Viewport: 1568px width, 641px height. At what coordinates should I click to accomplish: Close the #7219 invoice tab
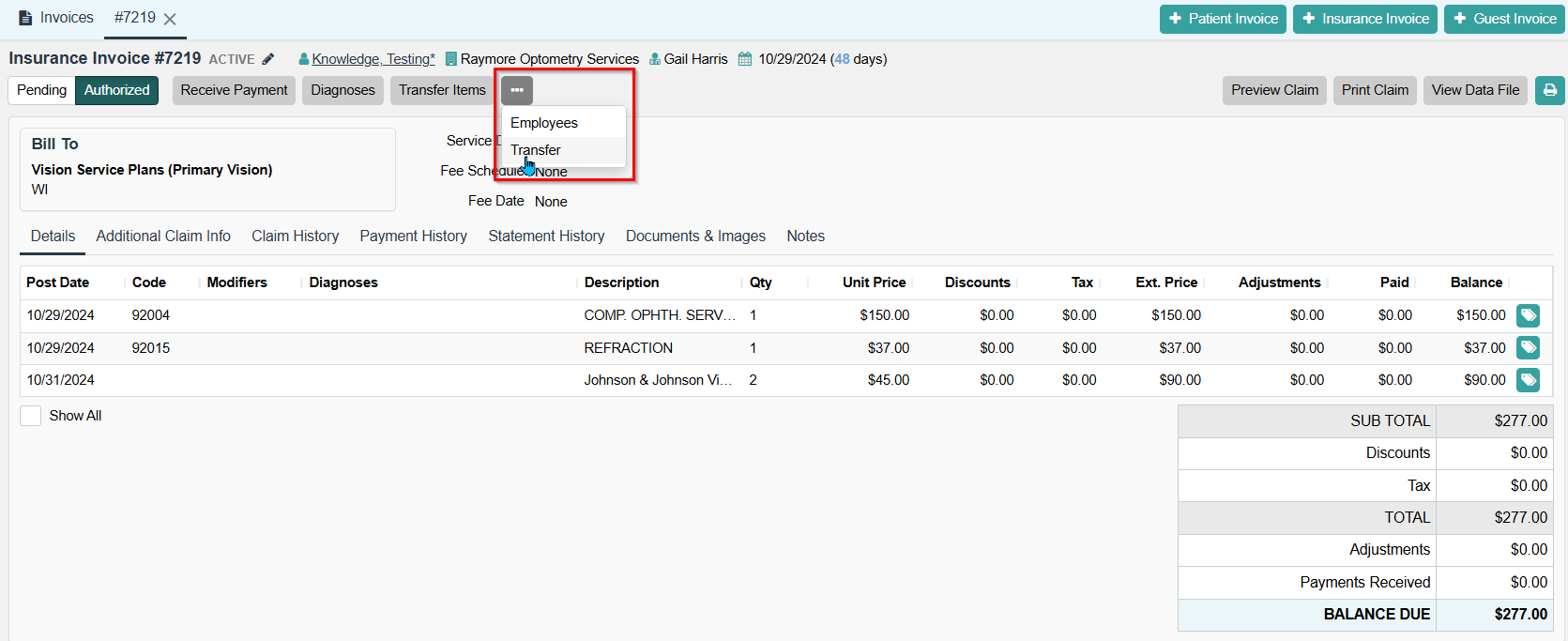click(x=170, y=19)
